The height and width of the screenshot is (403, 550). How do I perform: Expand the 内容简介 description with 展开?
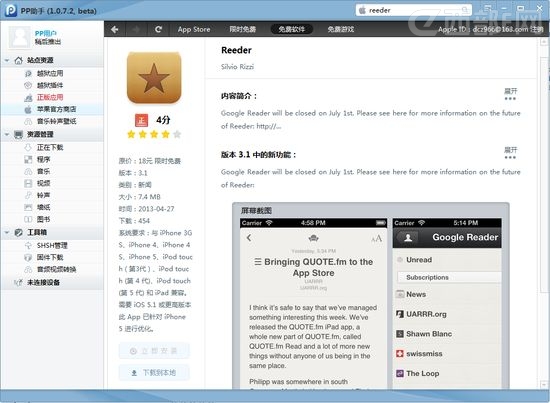coord(510,94)
